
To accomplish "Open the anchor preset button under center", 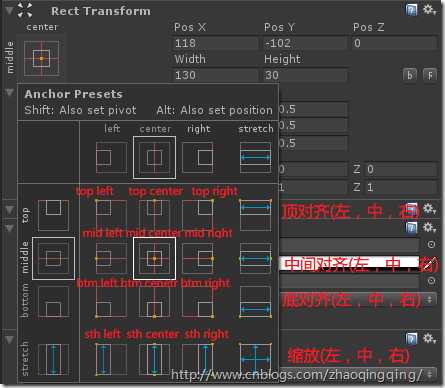I will [41, 59].
